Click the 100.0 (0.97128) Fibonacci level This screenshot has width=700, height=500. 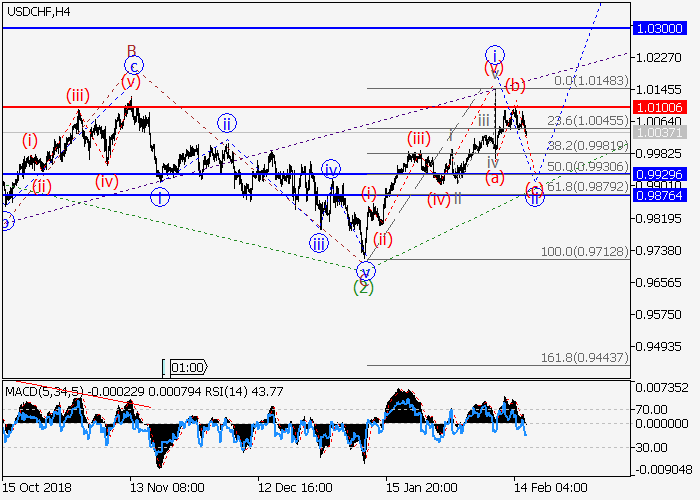(586, 251)
